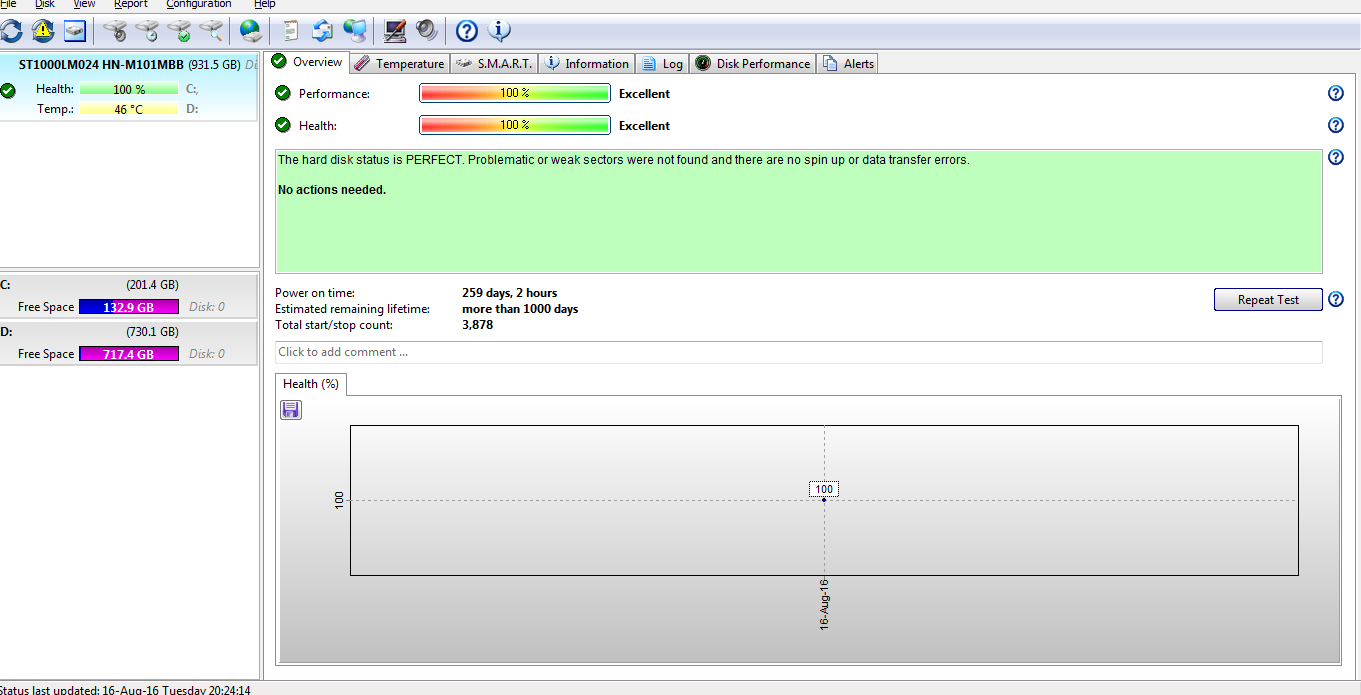This screenshot has width=1361, height=695.
Task: Open the Configuration menu
Action: point(199,4)
